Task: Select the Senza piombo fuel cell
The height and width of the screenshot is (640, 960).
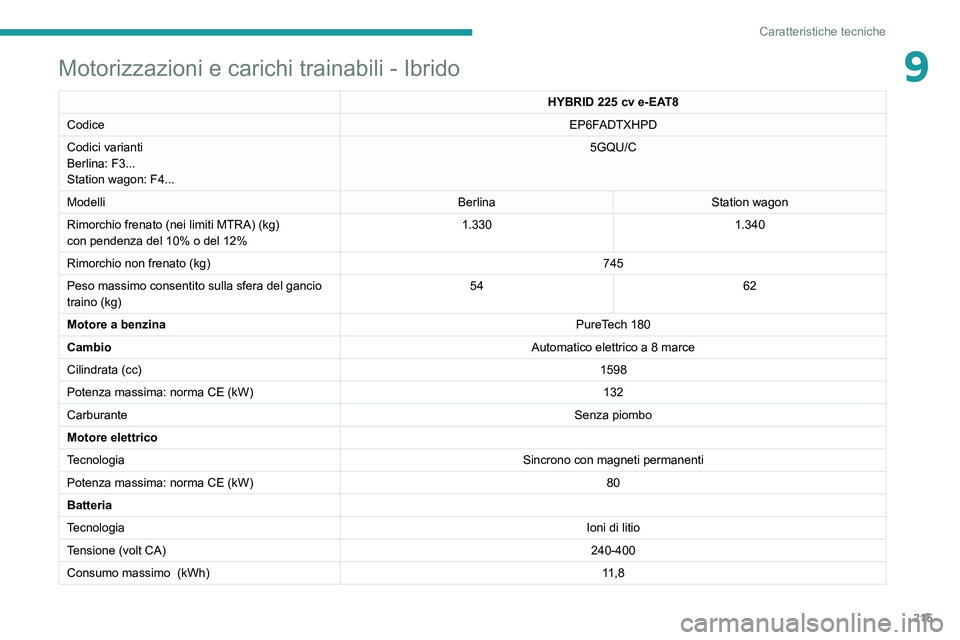Action: pyautogui.click(x=613, y=415)
